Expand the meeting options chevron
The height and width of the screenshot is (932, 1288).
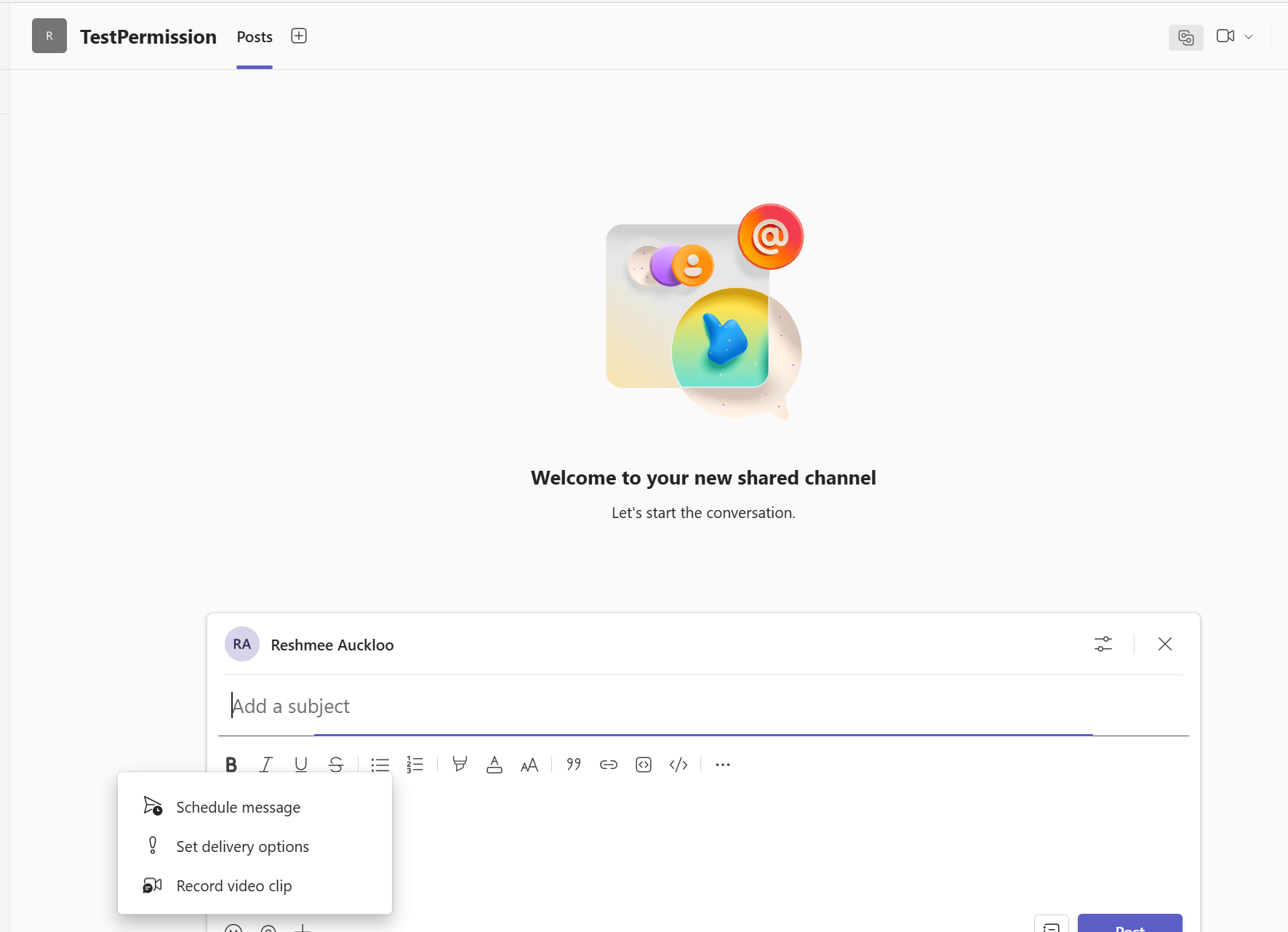tap(1249, 36)
